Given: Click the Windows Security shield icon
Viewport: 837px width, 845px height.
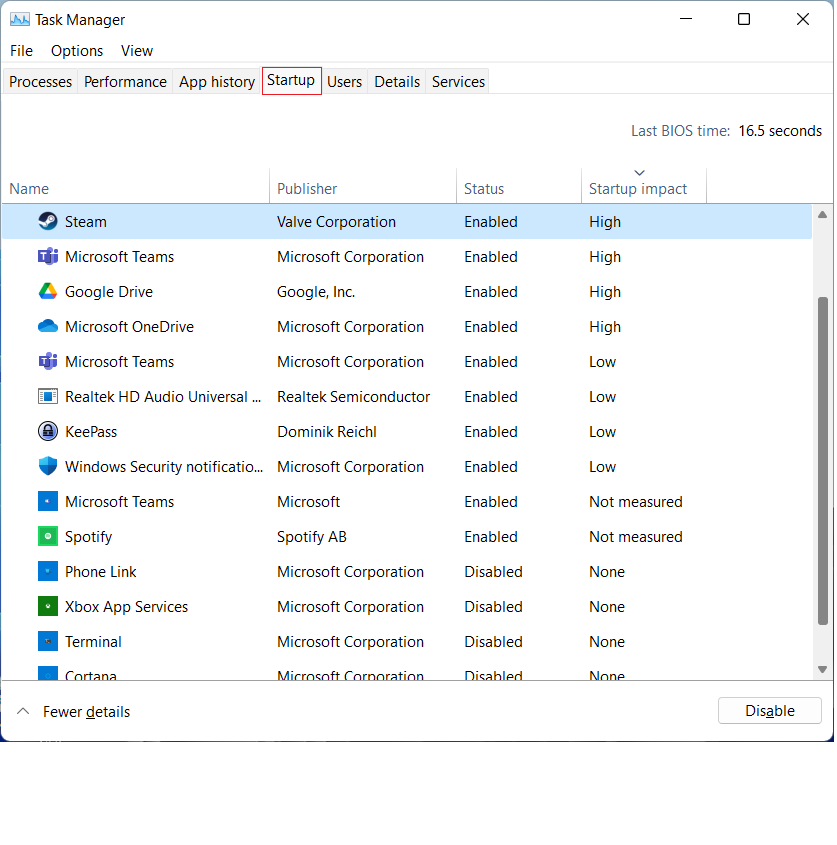Looking at the screenshot, I should pyautogui.click(x=48, y=467).
